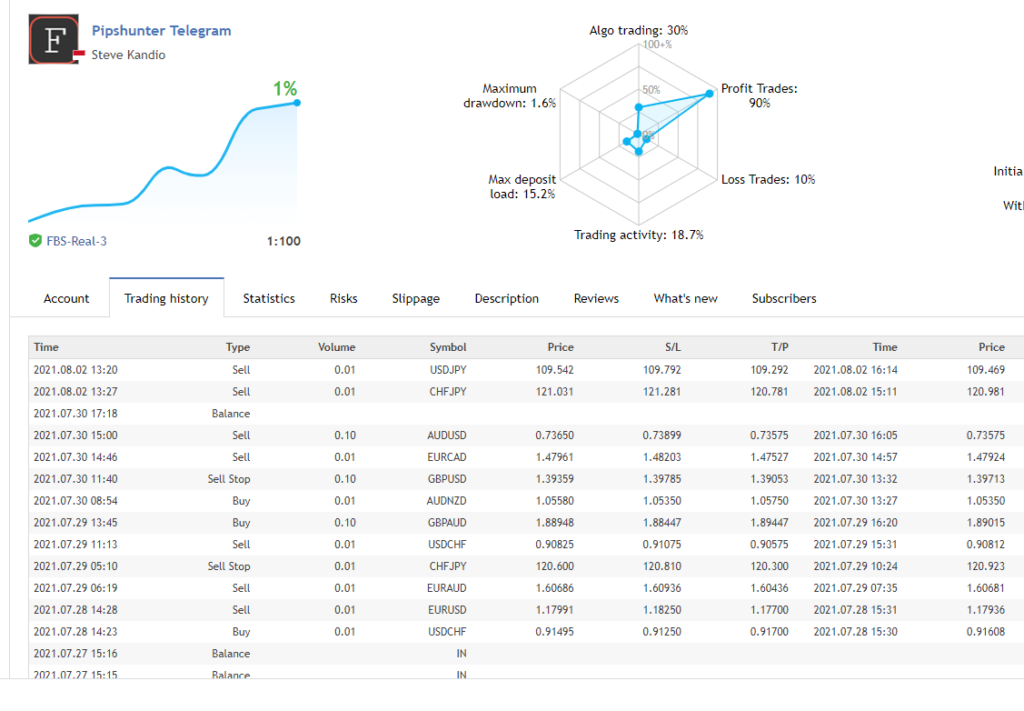Click the 121.281 stop loss value
Screen dimensions: 1024x711
pyautogui.click(x=662, y=392)
